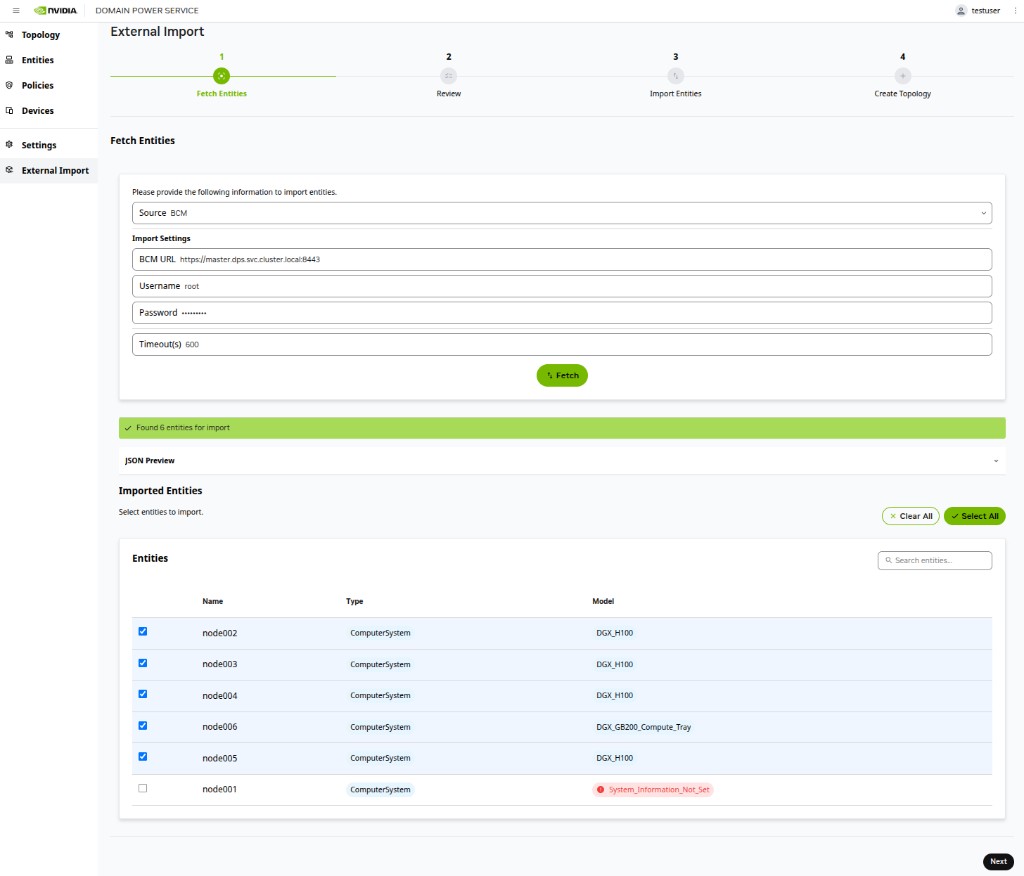Click the DGX_H100 model for node005
The image size is (1024, 876).
click(x=615, y=758)
